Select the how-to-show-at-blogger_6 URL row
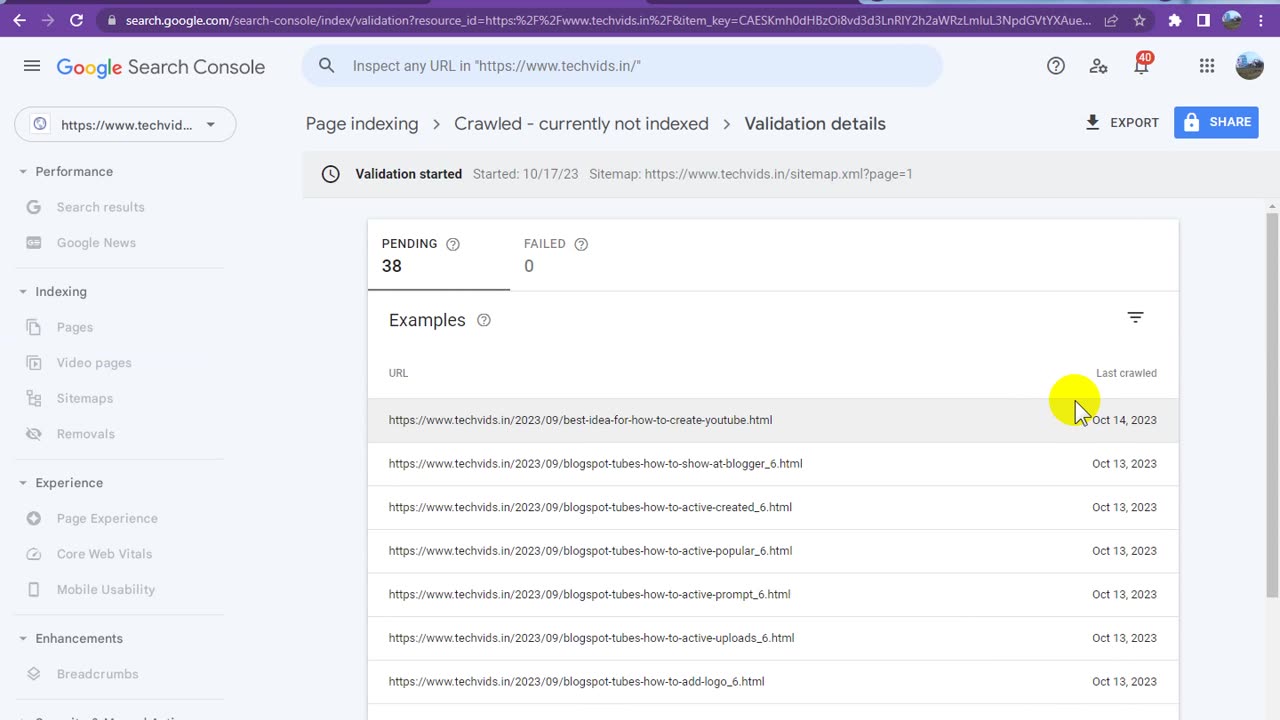 click(773, 464)
